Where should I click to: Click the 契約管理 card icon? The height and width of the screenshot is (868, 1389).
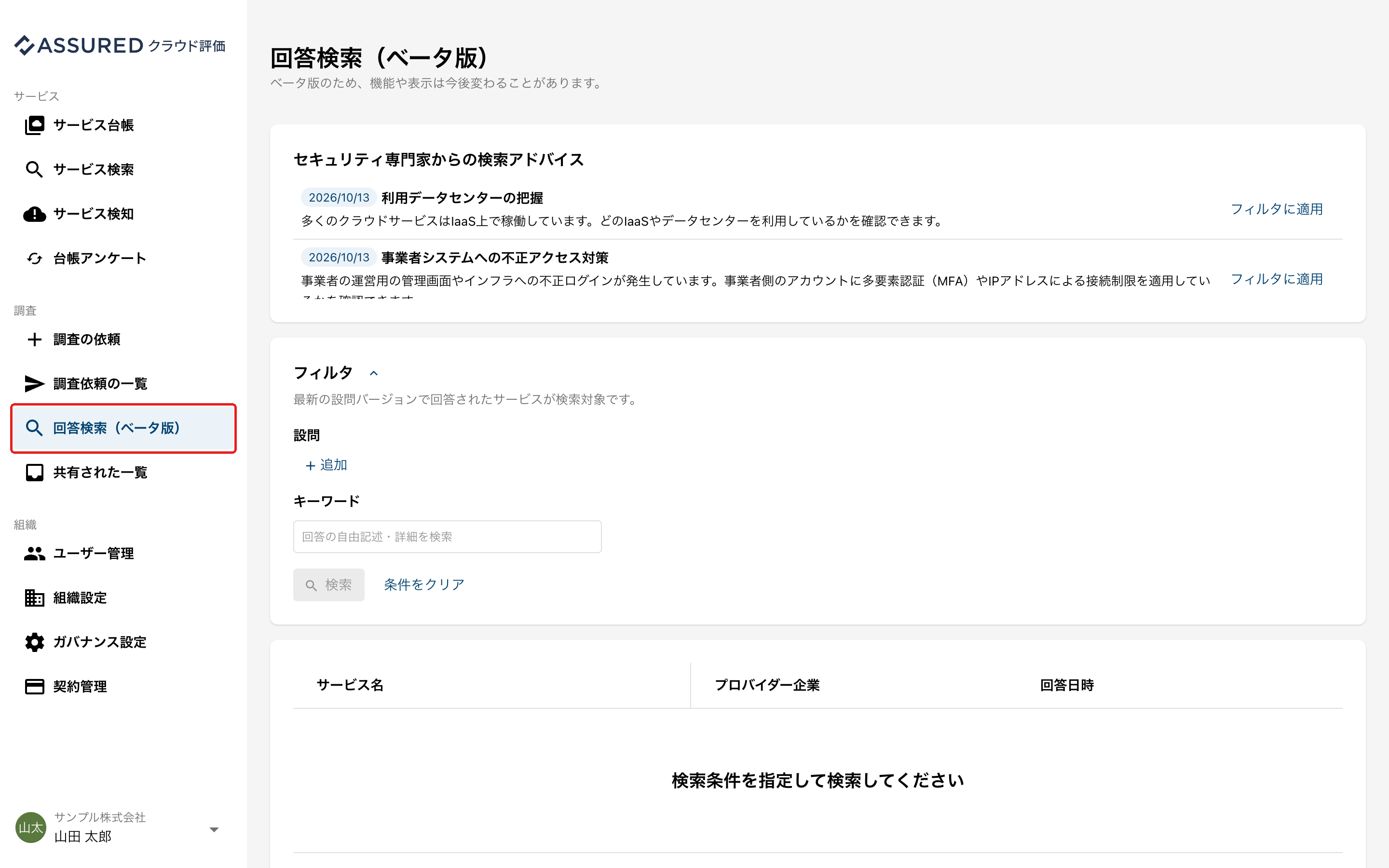tap(34, 687)
